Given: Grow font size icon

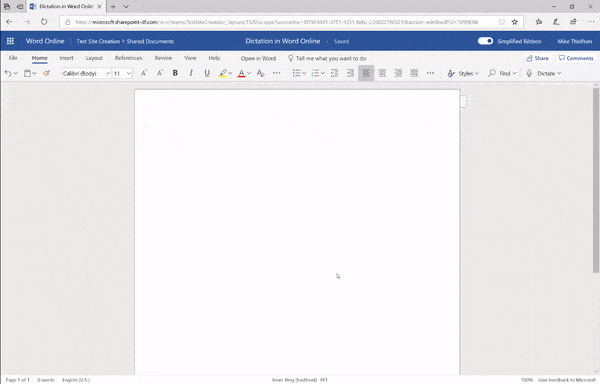Looking at the screenshot, I should point(144,73).
